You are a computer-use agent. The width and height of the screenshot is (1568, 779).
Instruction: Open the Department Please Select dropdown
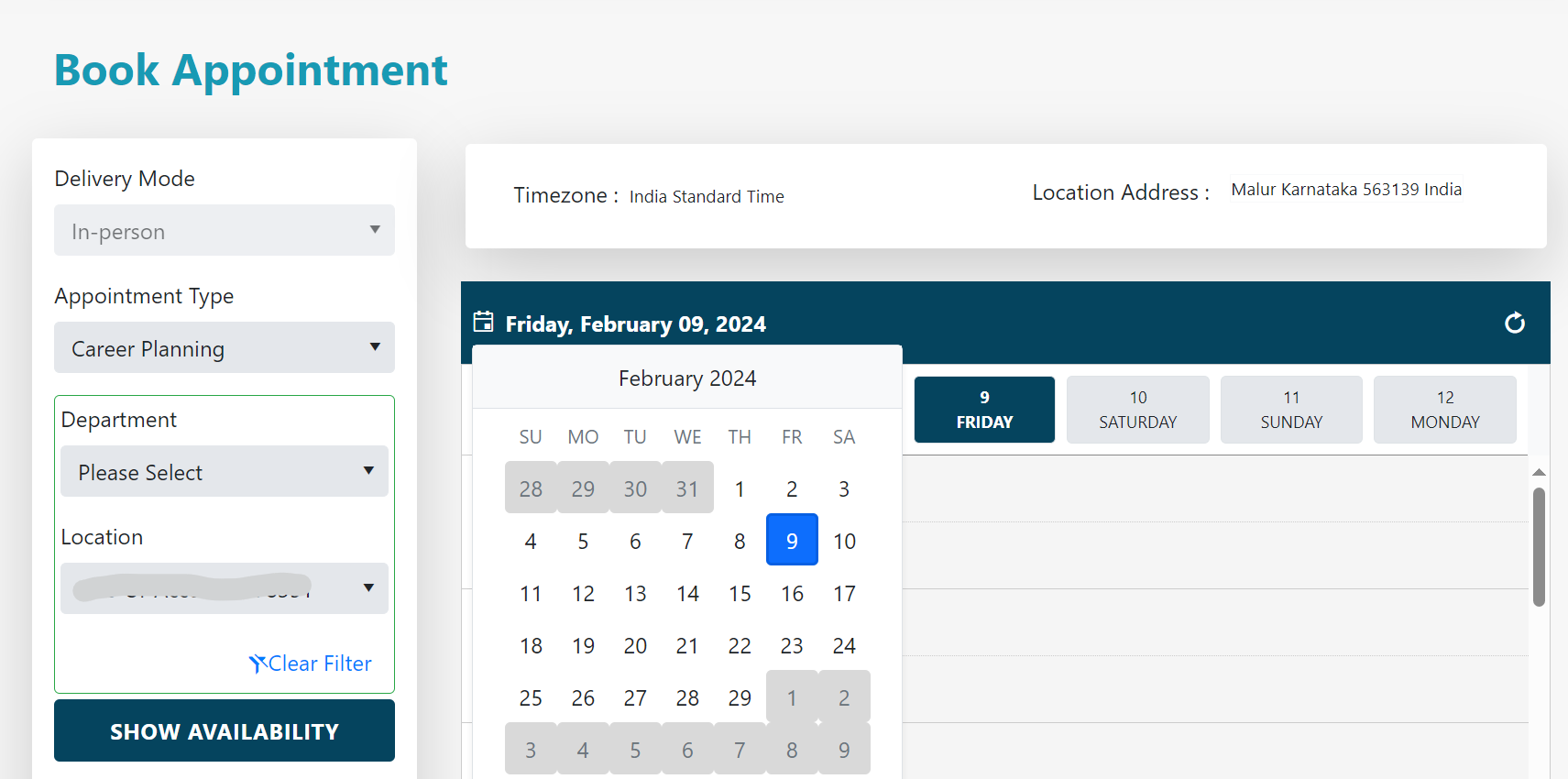225,472
